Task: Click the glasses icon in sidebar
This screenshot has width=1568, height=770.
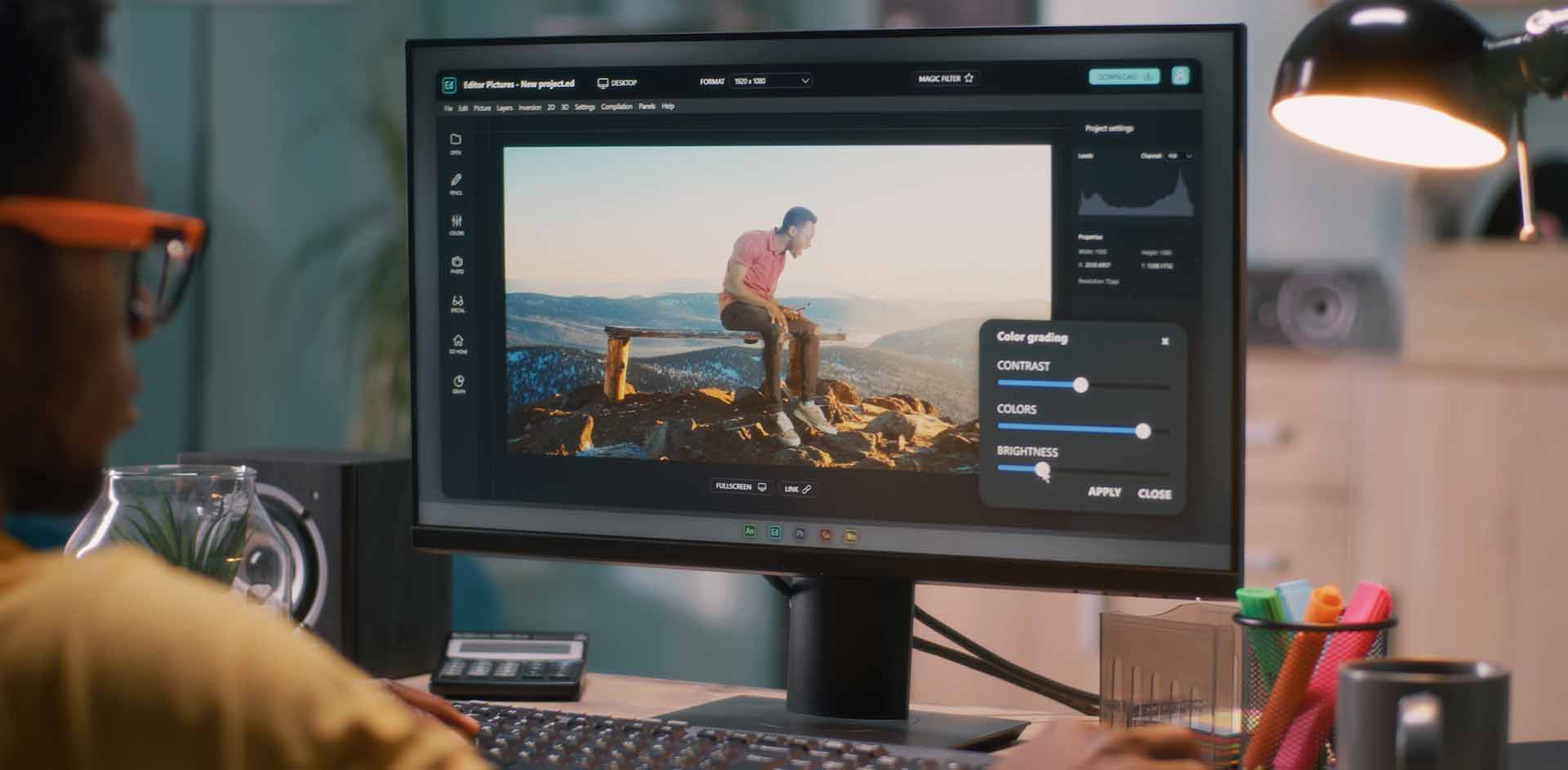Action: (457, 301)
